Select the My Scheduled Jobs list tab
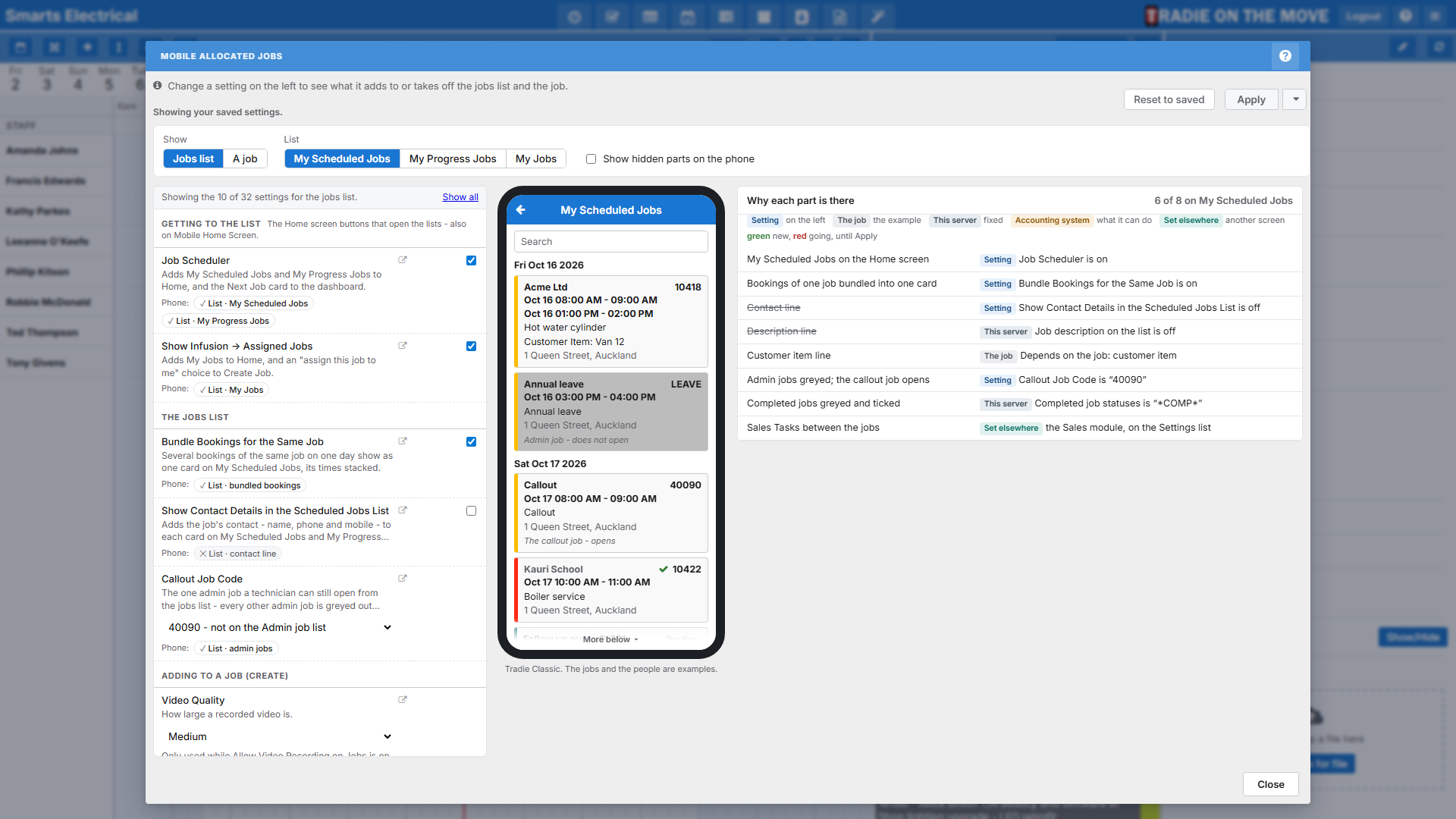Viewport: 1456px width, 819px height. pos(342,158)
